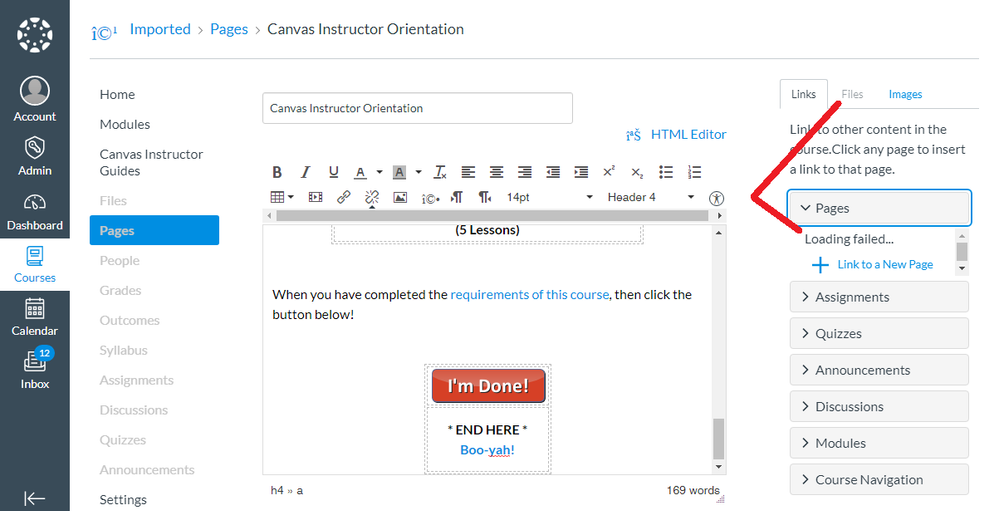
Task: Decrease indent (outdent)
Action: (x=553, y=172)
